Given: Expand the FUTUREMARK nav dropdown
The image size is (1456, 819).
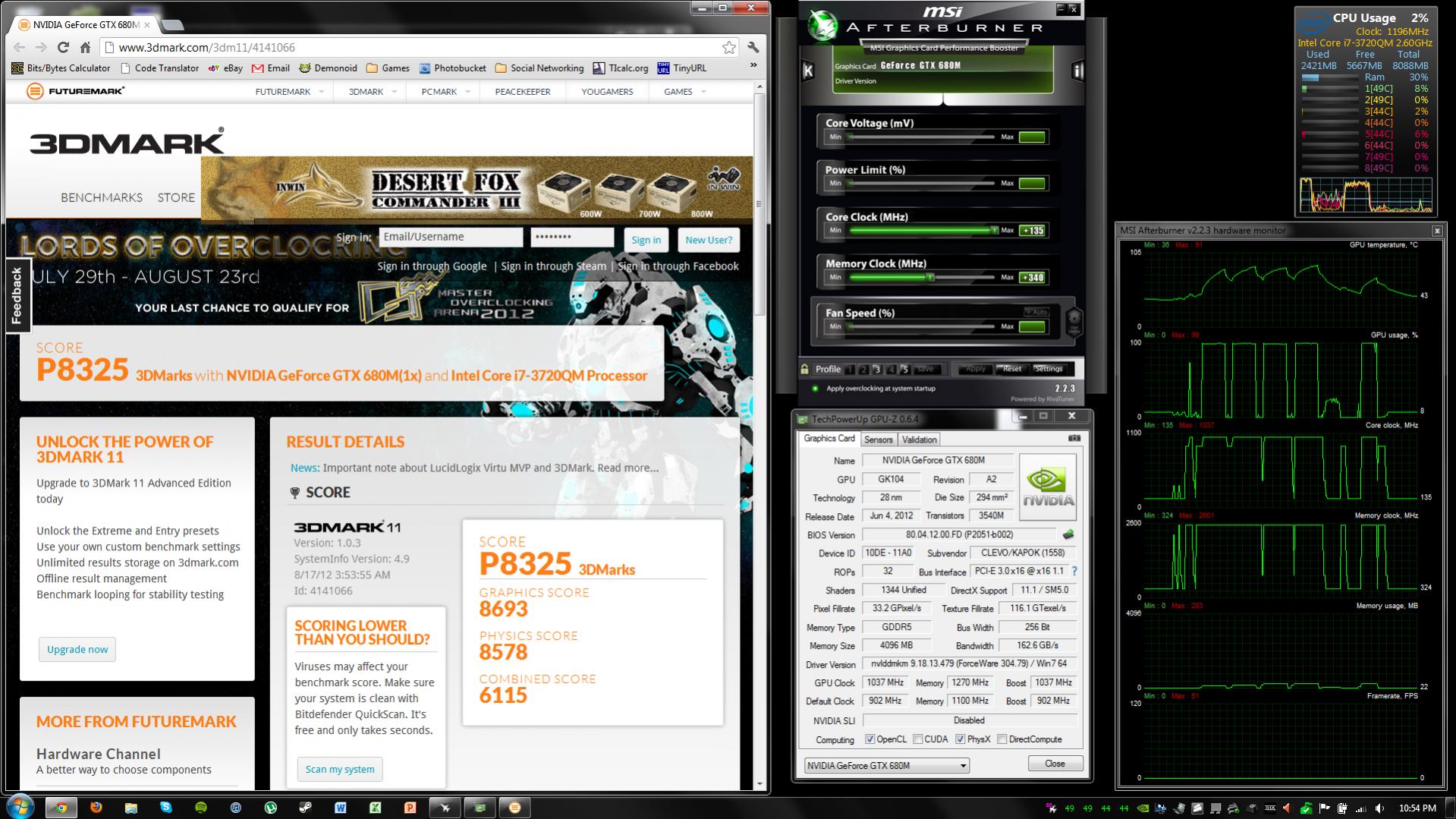Looking at the screenshot, I should [321, 92].
